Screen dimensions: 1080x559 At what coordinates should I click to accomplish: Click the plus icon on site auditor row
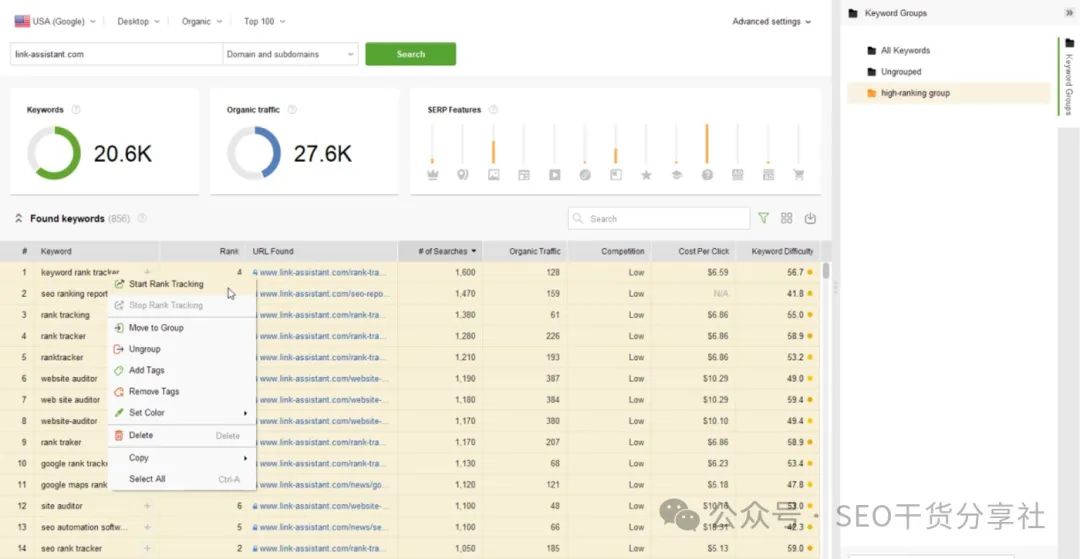[147, 506]
